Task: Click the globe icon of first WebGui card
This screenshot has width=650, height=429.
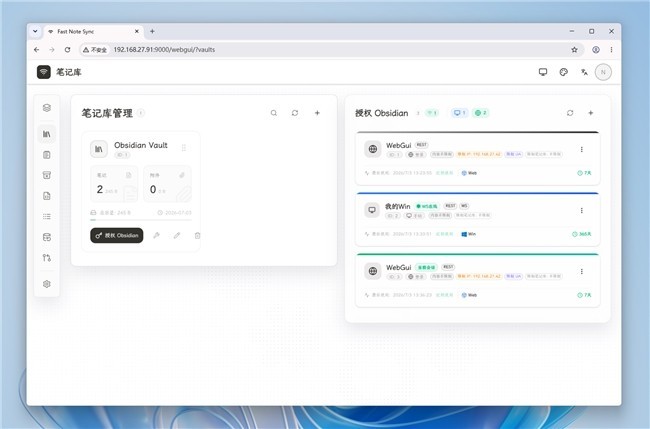Action: point(373,149)
